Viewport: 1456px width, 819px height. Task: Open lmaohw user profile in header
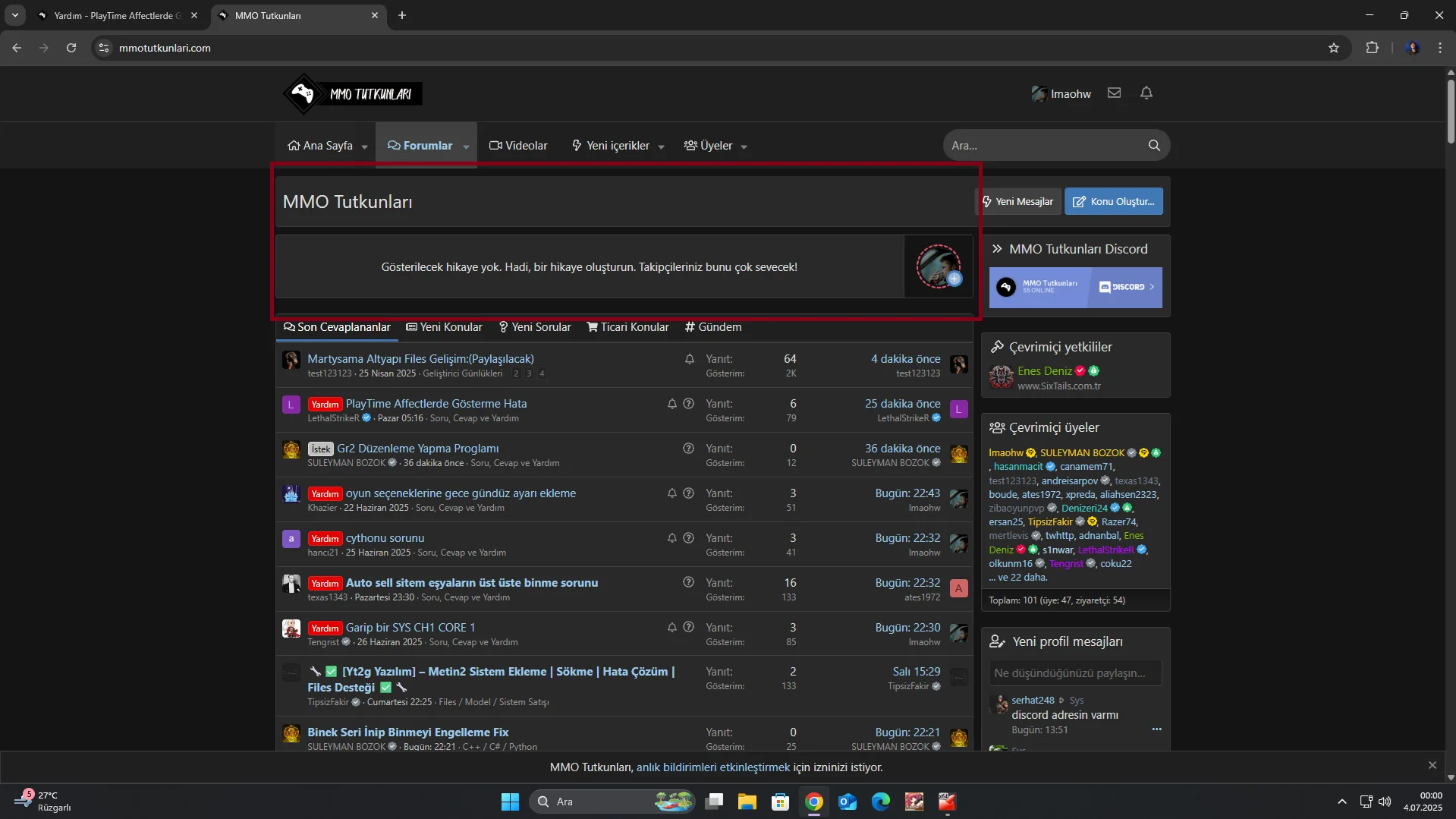pos(1061,93)
